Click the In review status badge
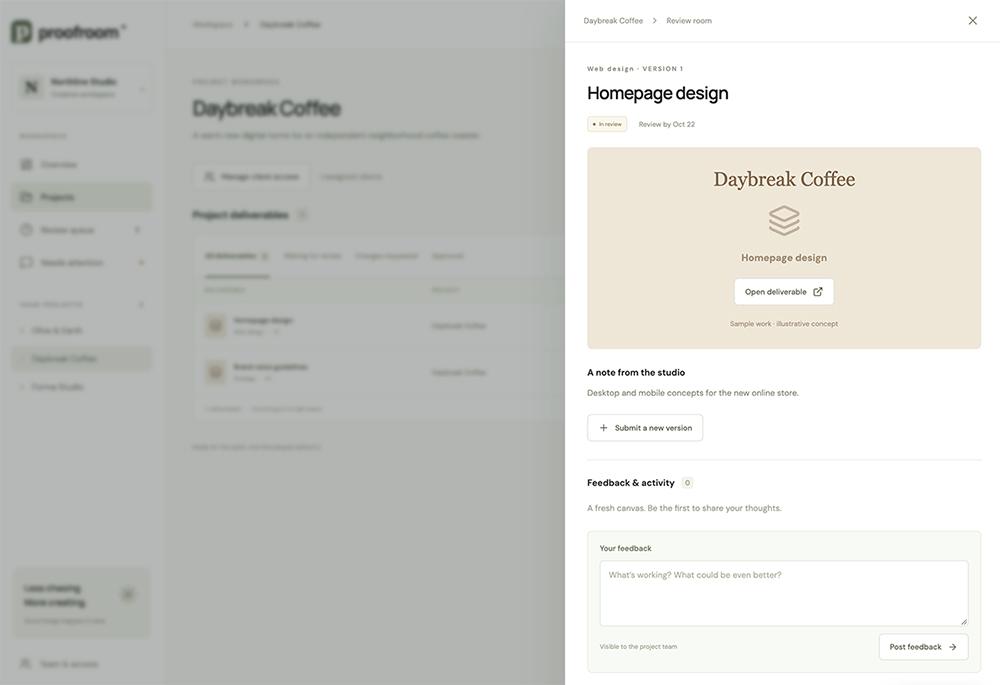 click(x=607, y=124)
